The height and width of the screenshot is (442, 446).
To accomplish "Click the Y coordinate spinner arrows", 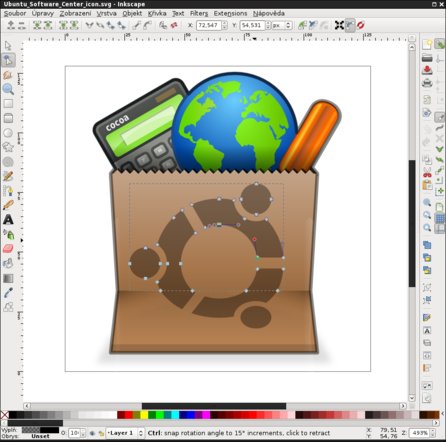I will [268, 25].
